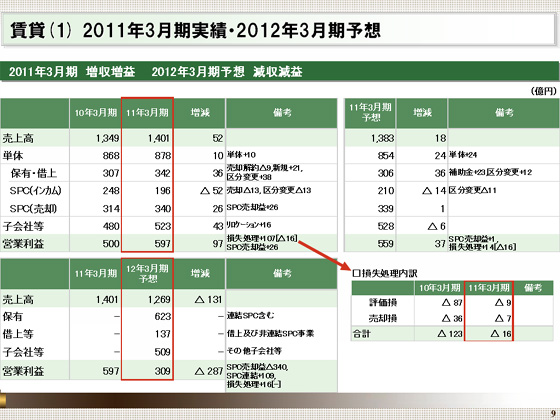The image size is (560, 420).
Task: Click the note 'リロケーション+16'
Action: click(x=249, y=225)
